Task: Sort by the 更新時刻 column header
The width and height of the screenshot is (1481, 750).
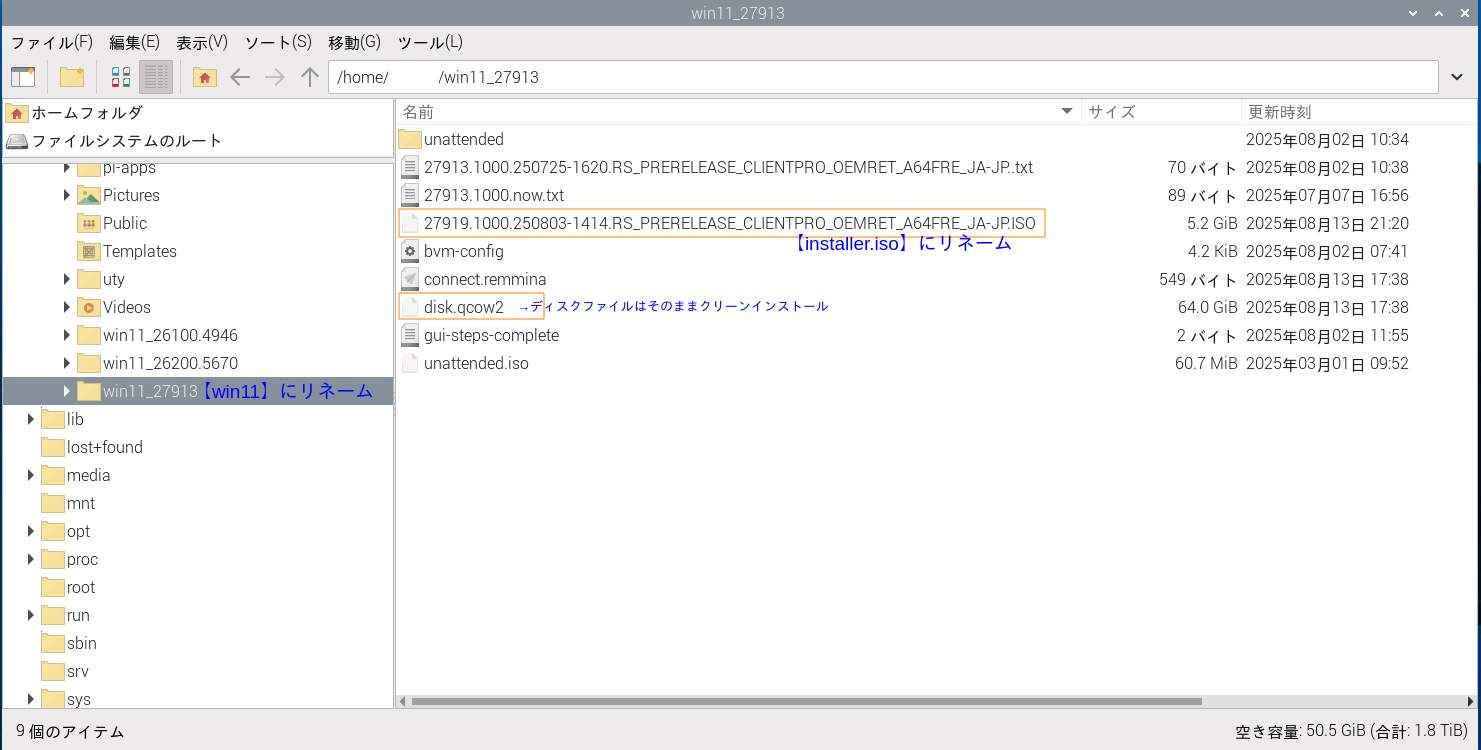Action: [1358, 112]
